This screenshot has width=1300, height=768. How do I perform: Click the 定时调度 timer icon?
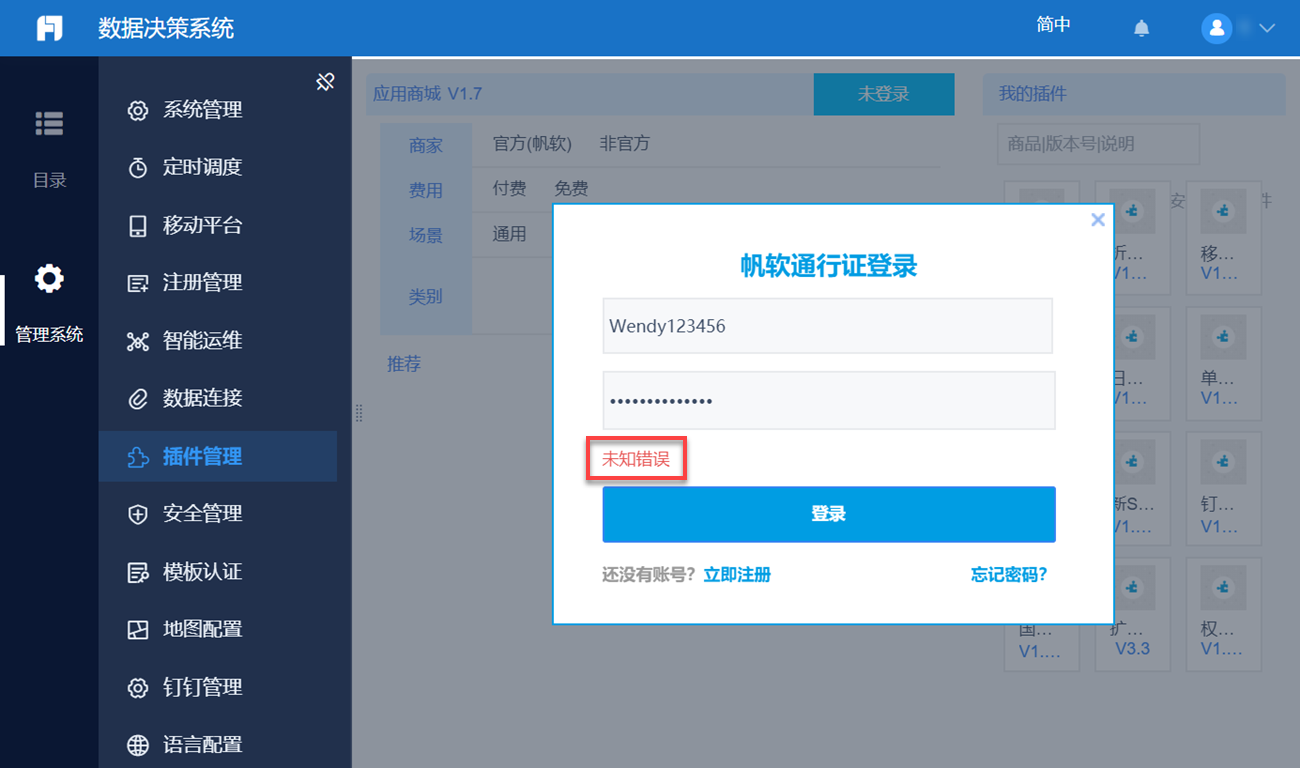coord(138,168)
